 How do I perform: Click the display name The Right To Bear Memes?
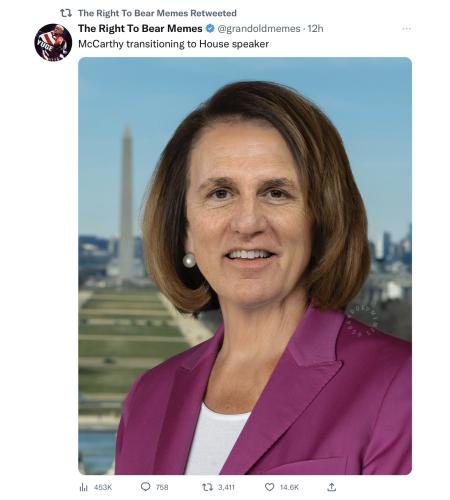pyautogui.click(x=140, y=29)
